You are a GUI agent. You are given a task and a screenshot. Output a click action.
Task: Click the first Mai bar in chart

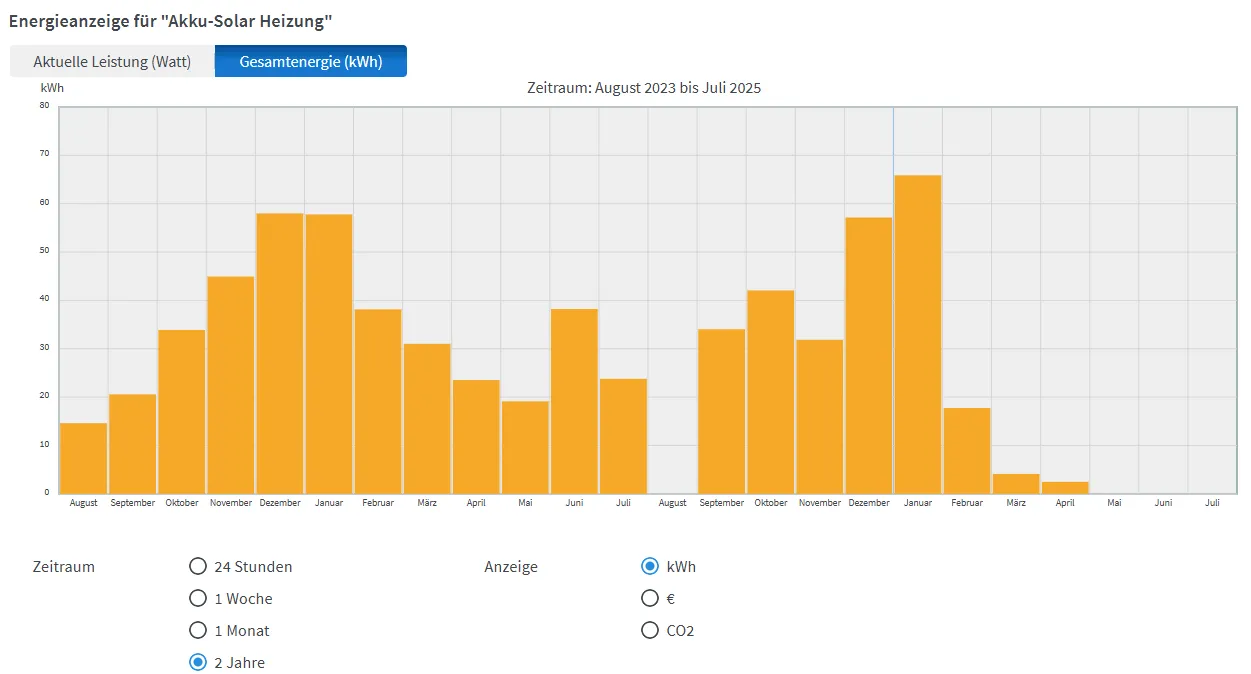[525, 447]
